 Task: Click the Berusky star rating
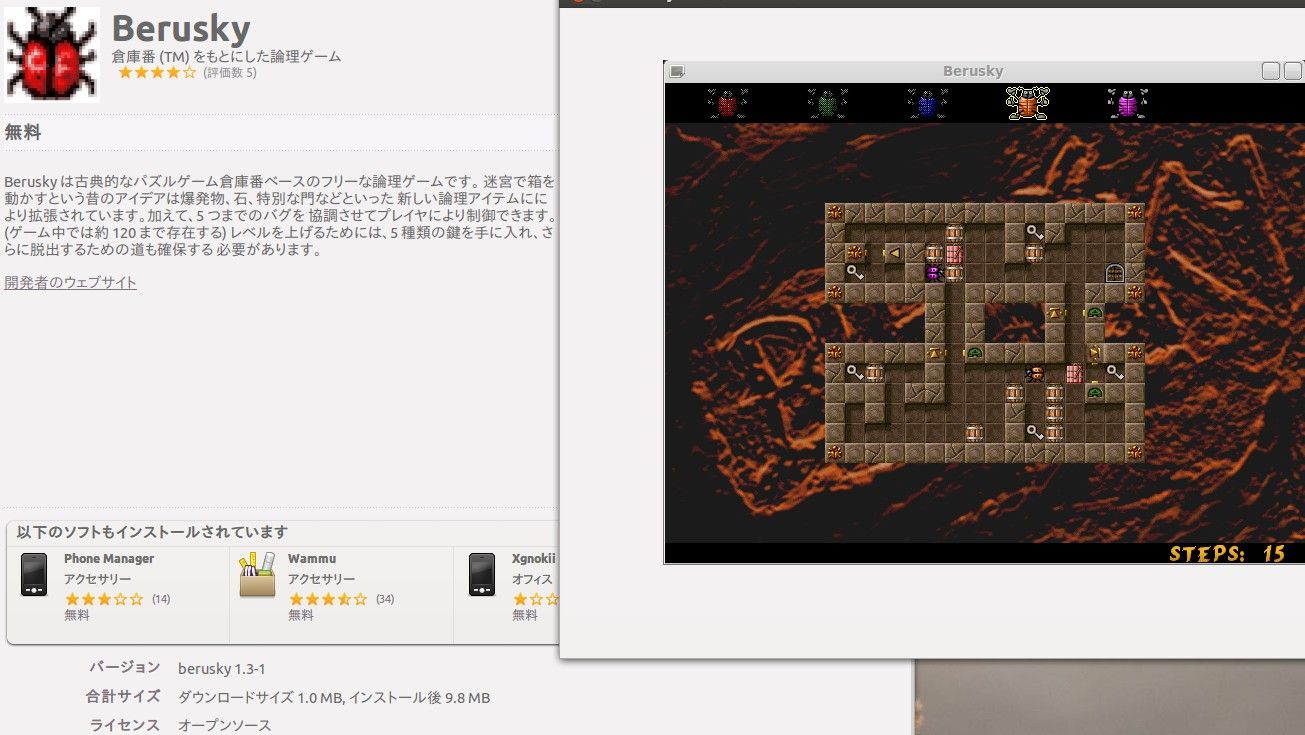pos(157,73)
